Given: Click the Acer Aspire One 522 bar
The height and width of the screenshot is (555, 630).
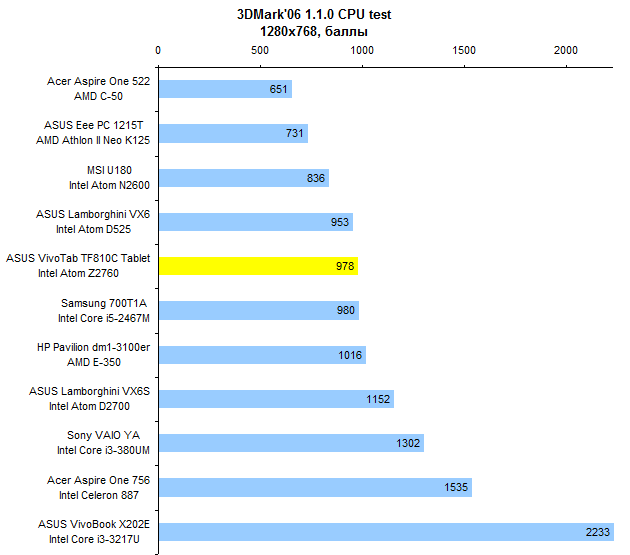Looking at the screenshot, I should click(x=225, y=89).
